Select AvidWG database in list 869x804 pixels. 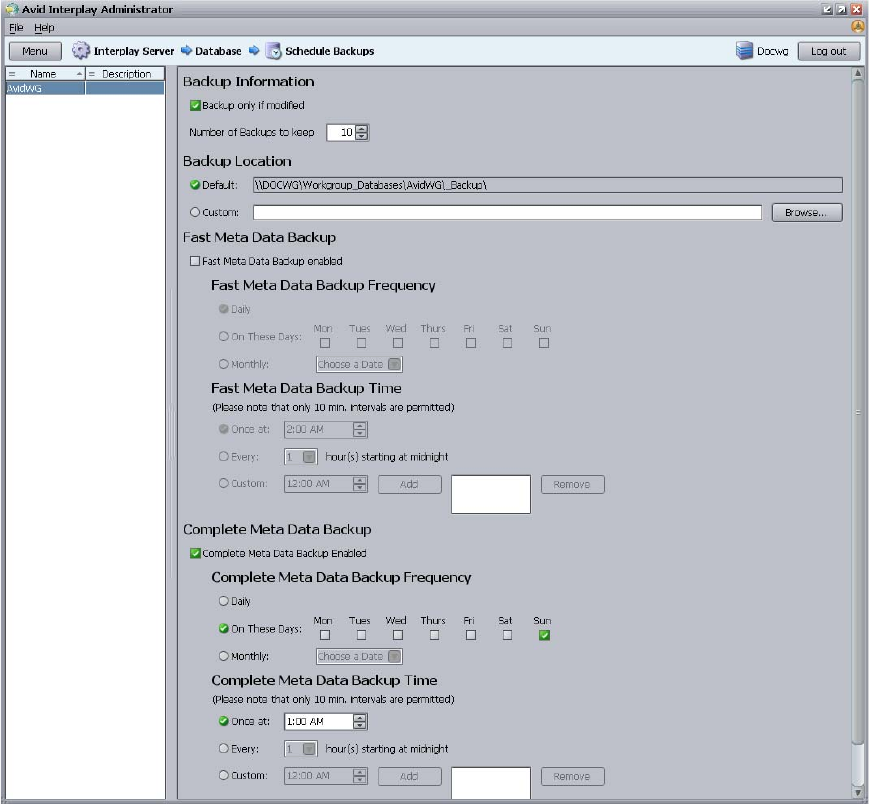point(85,88)
